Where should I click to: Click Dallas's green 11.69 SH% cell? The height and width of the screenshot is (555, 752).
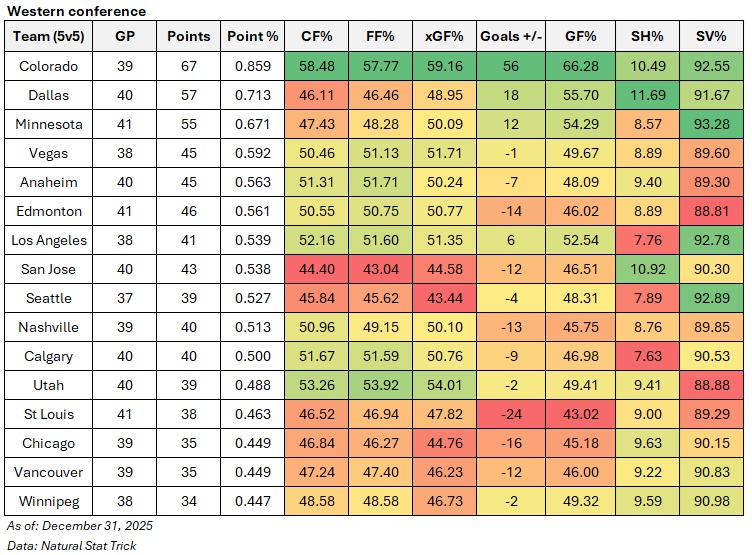click(646, 95)
